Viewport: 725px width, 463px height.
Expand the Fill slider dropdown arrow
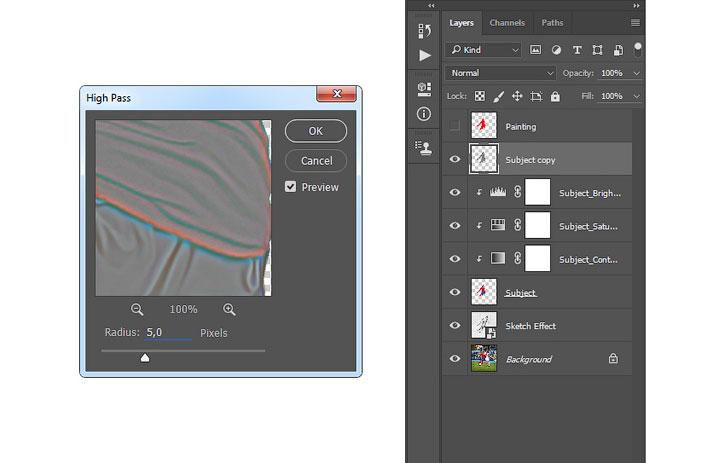tap(637, 96)
